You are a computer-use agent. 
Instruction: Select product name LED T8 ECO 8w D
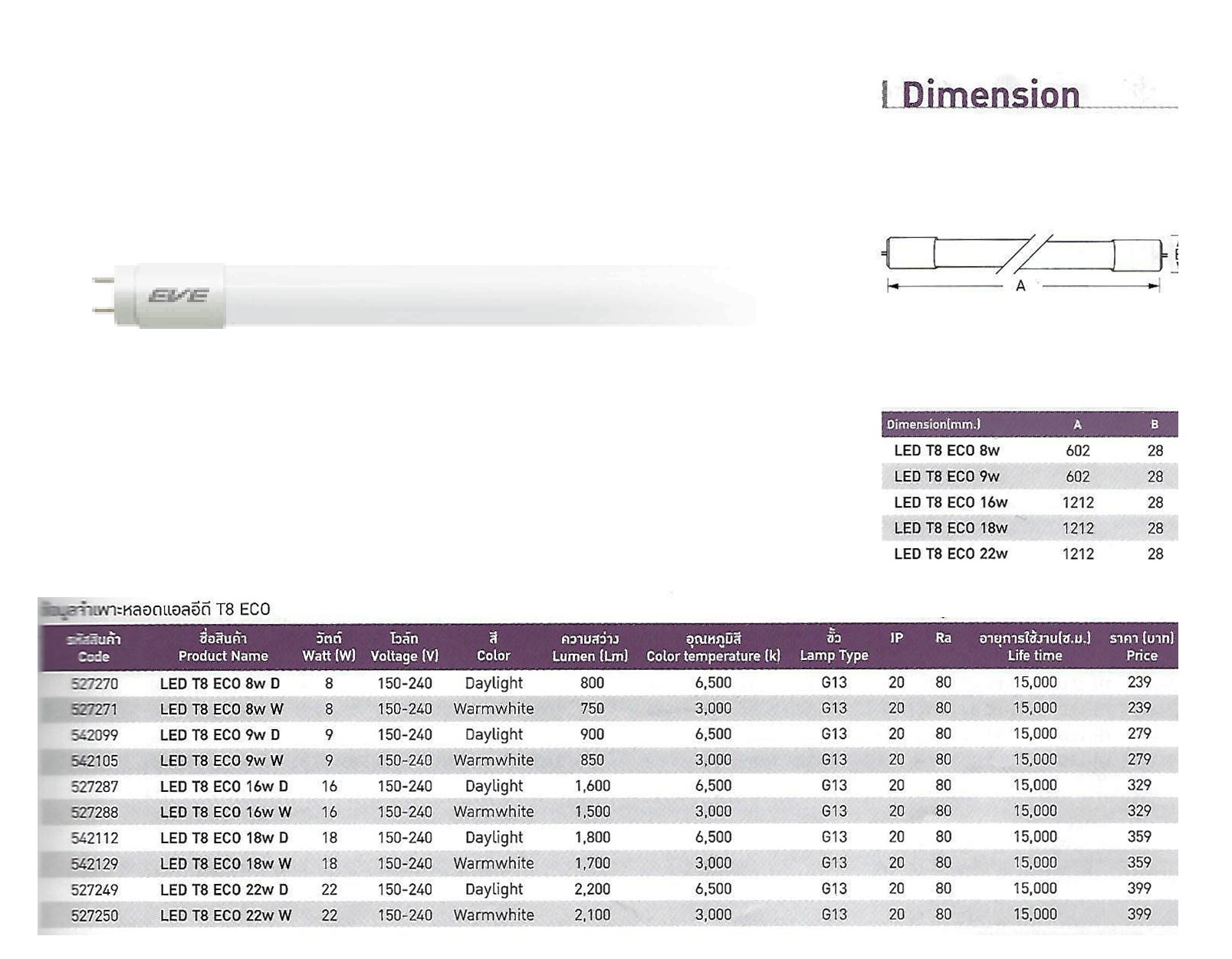pyautogui.click(x=220, y=683)
